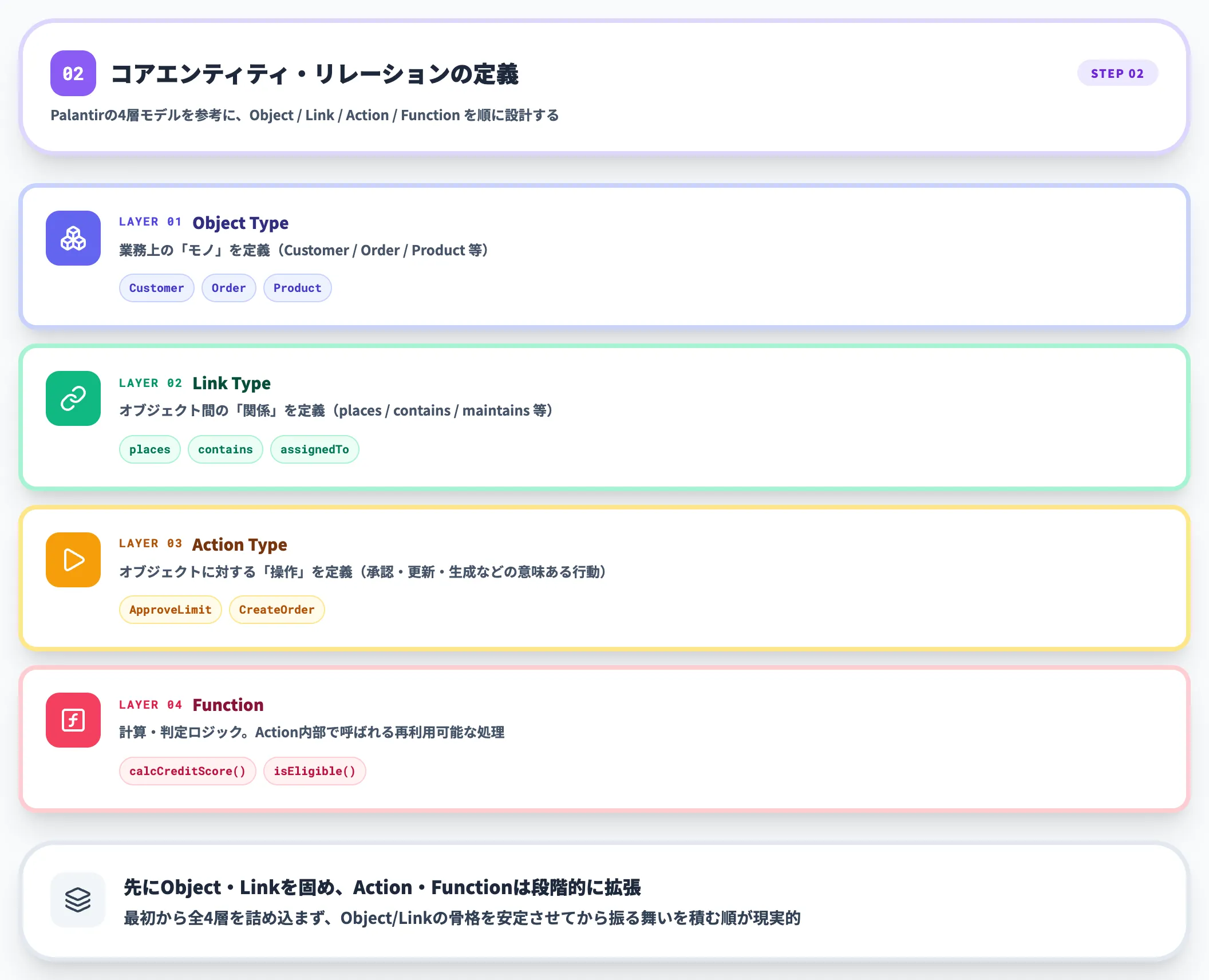Select the isEligible() function tag
The width and height of the screenshot is (1209, 980).
pos(314,771)
